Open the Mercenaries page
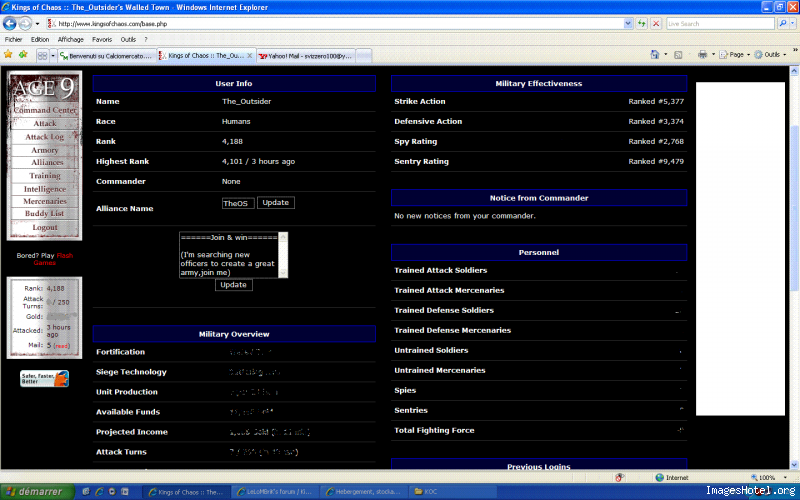Viewport: 800px width, 500px height. pyautogui.click(x=45, y=201)
